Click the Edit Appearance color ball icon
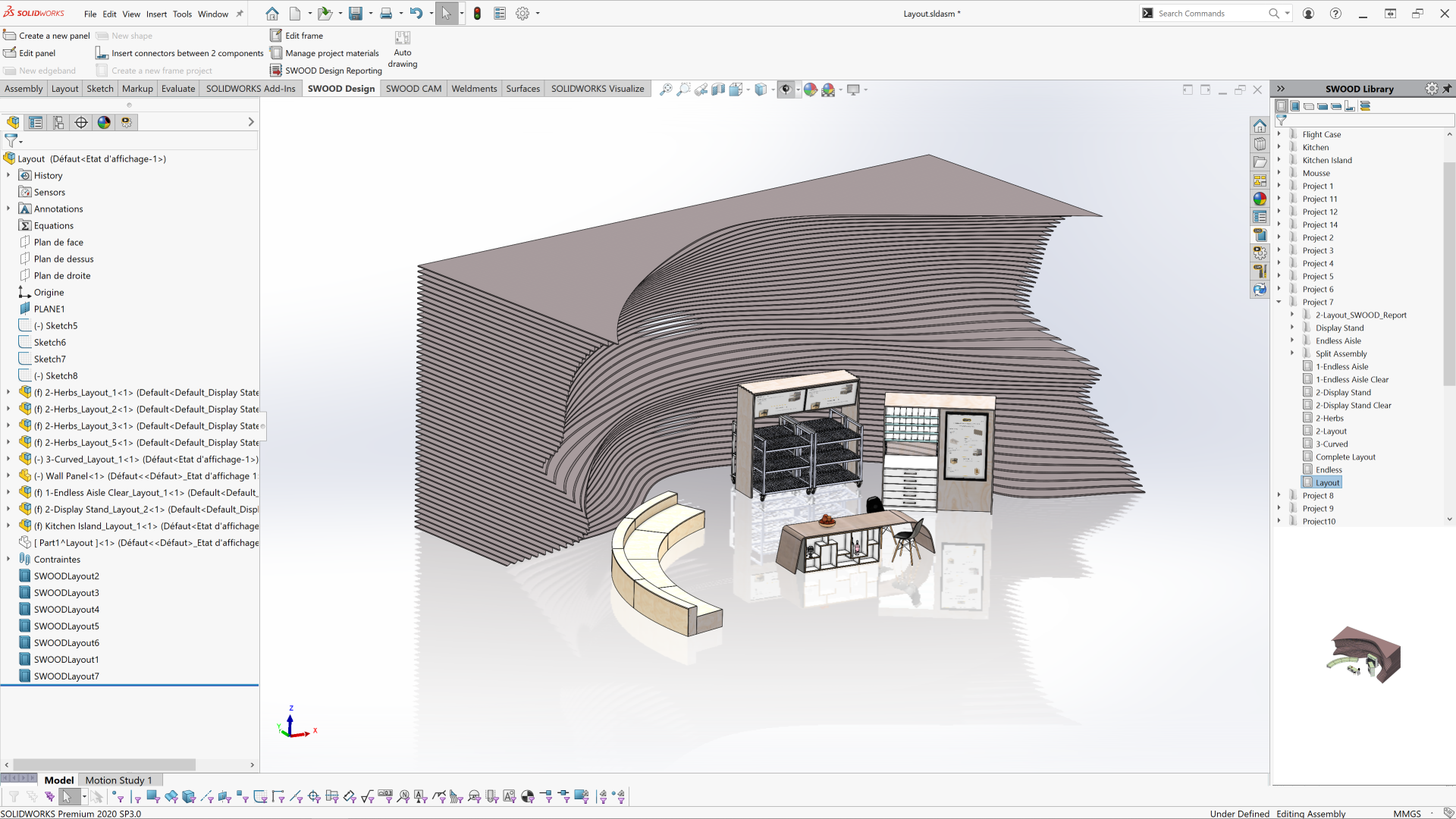 click(x=811, y=89)
